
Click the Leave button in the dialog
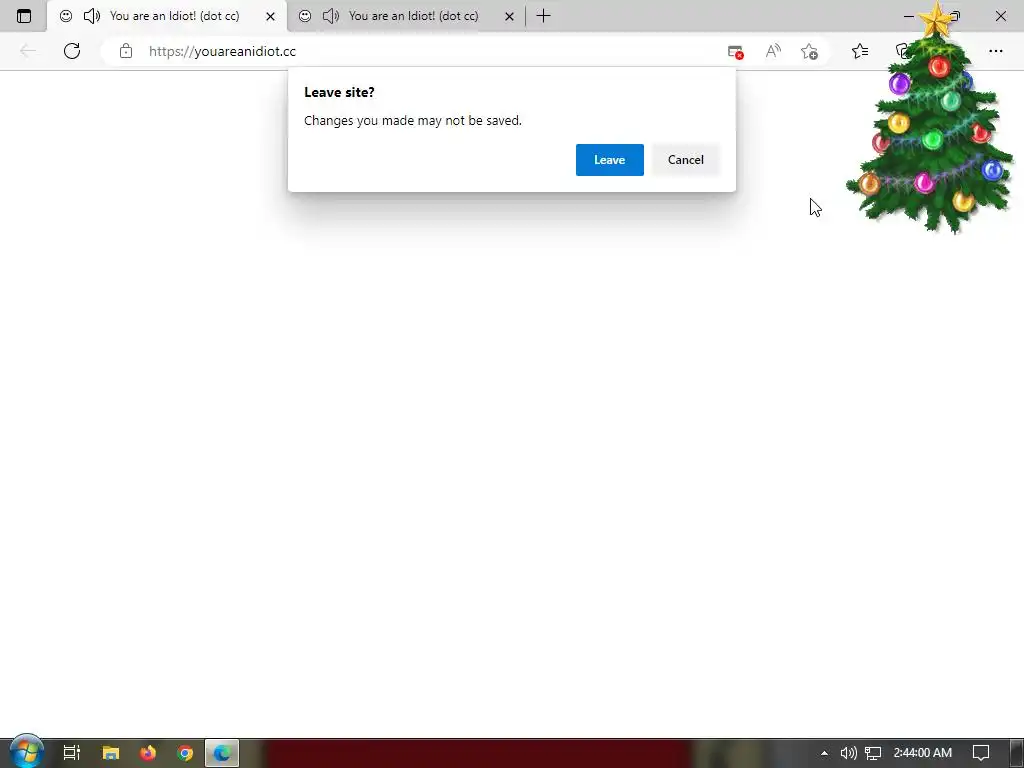(609, 160)
